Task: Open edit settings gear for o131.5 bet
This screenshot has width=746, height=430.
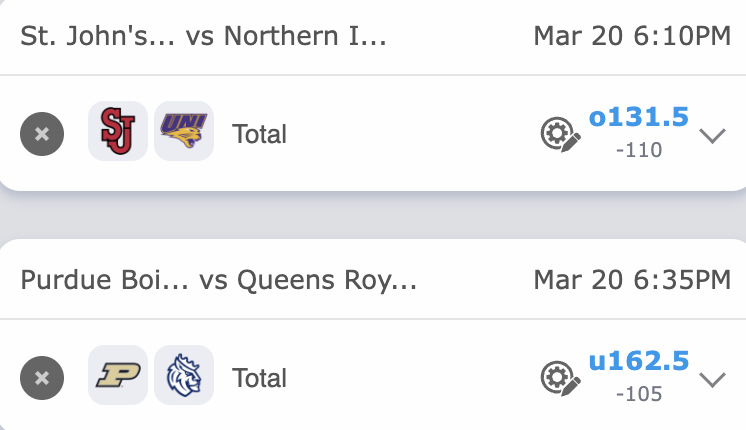Action: coord(560,134)
